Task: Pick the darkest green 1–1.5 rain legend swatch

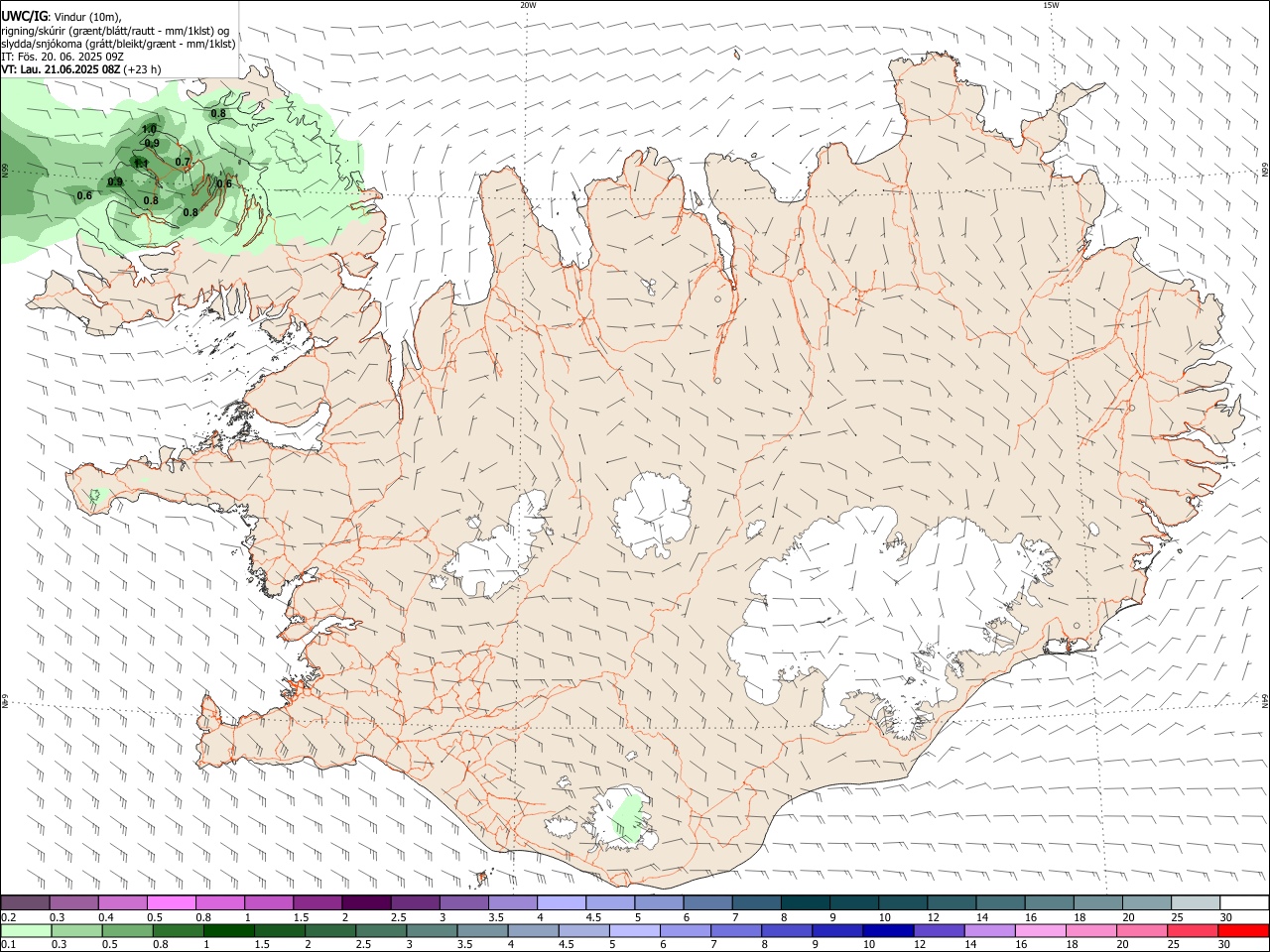Action: [228, 930]
